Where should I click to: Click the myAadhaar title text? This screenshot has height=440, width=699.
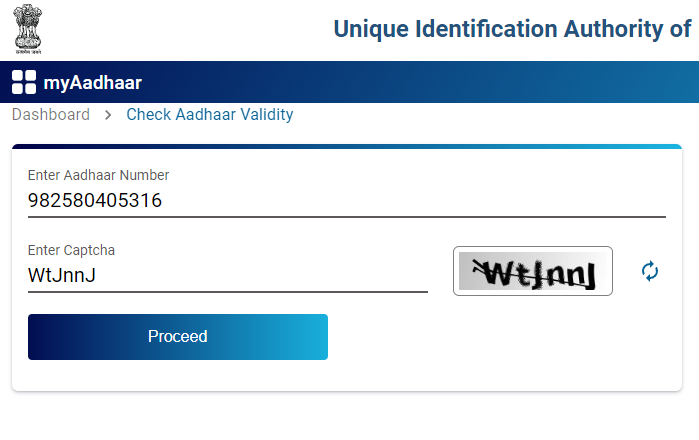[x=92, y=82]
